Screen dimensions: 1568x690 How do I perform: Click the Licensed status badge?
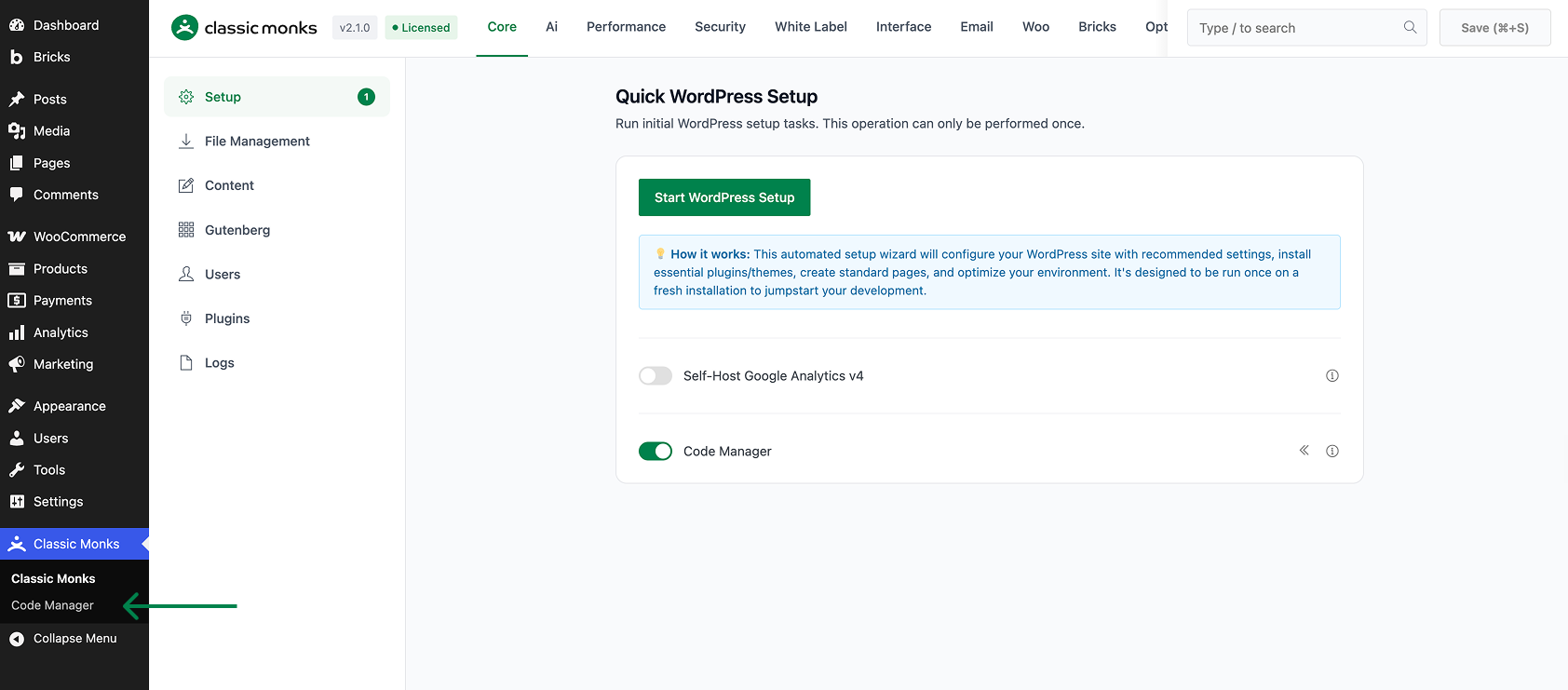tap(421, 28)
